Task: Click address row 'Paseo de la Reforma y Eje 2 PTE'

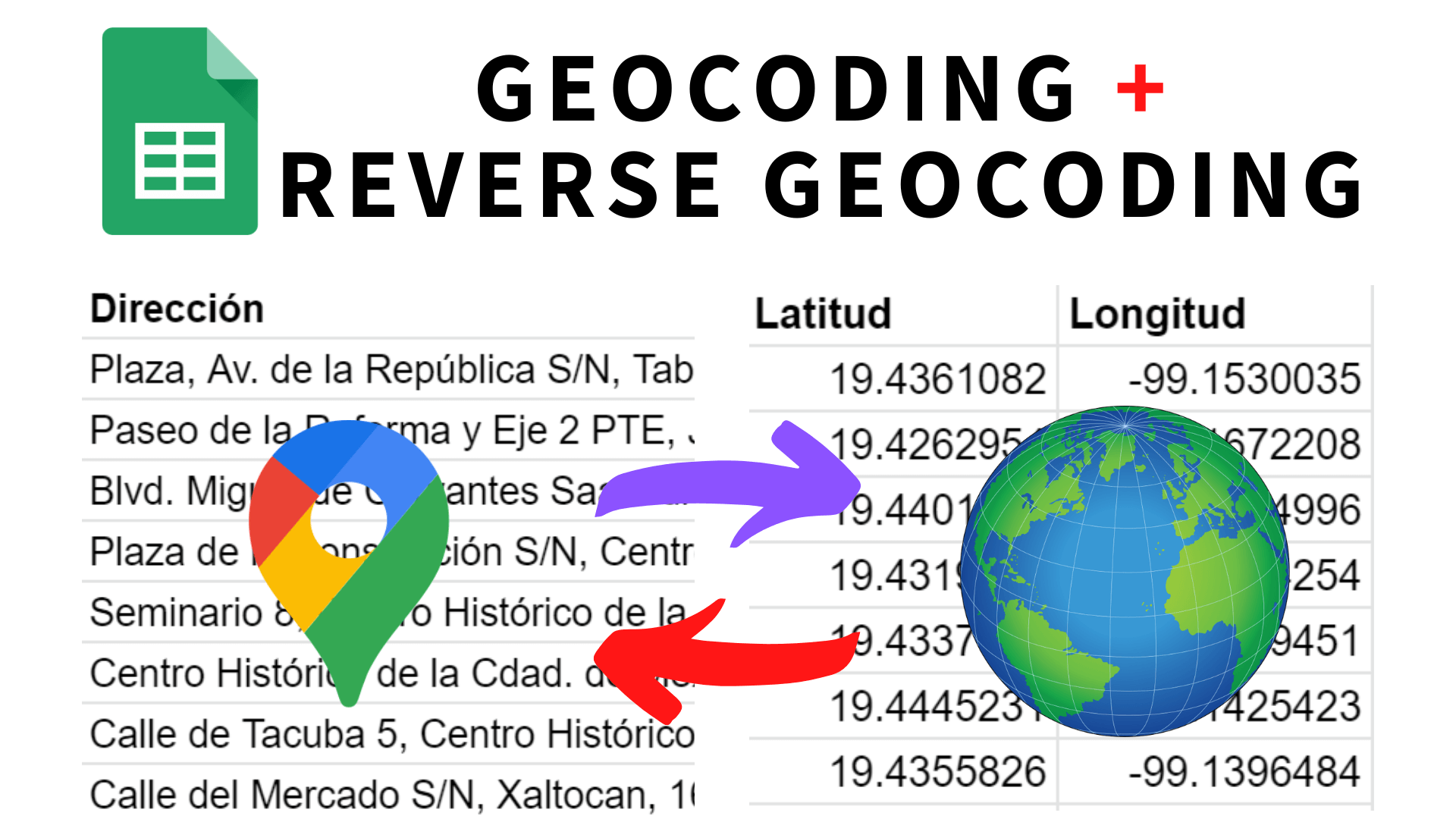Action: pyautogui.click(x=388, y=430)
